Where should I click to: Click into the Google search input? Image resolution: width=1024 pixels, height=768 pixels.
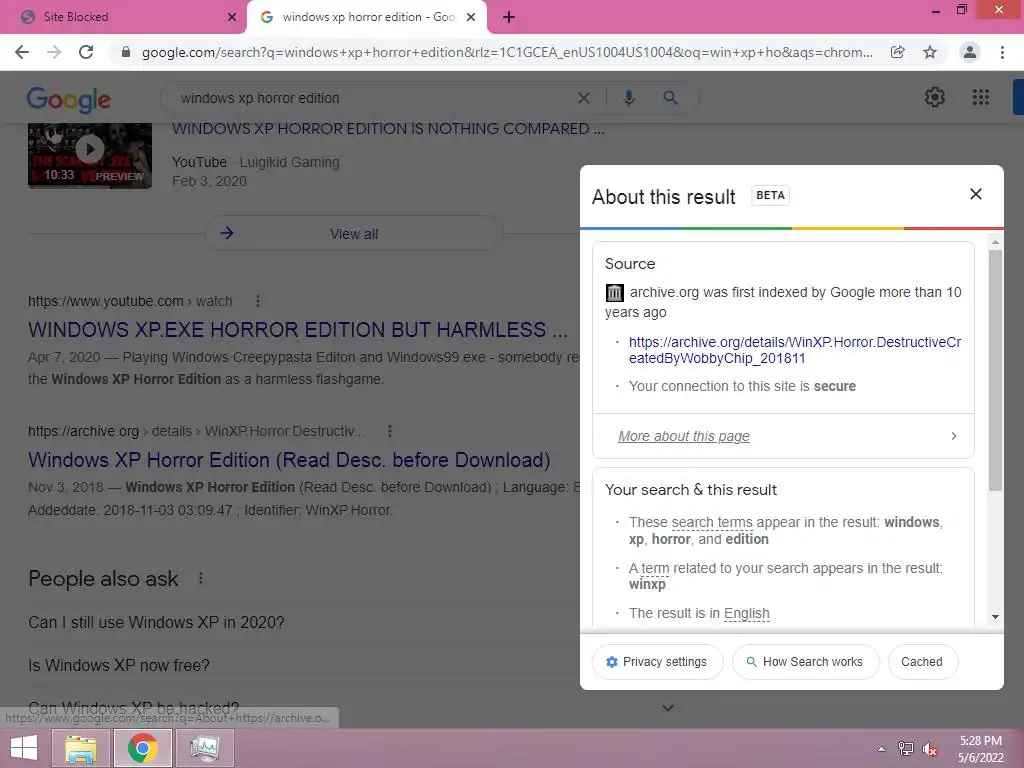[x=372, y=98]
